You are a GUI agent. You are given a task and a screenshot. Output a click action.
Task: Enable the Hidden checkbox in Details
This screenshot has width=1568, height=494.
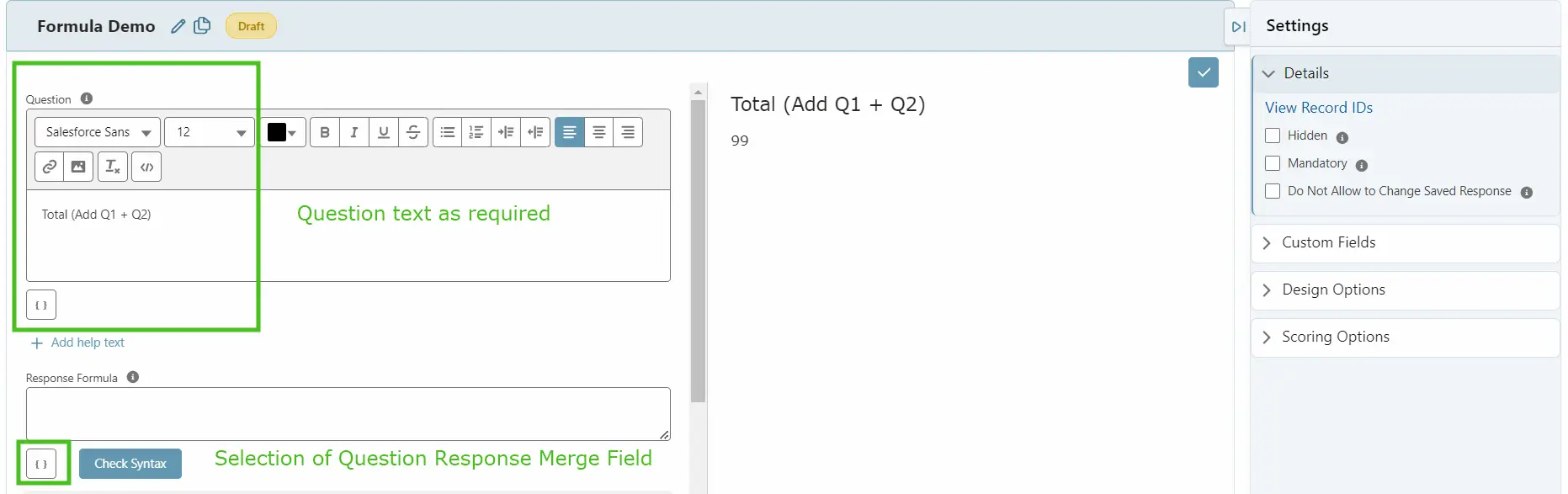(x=1273, y=135)
